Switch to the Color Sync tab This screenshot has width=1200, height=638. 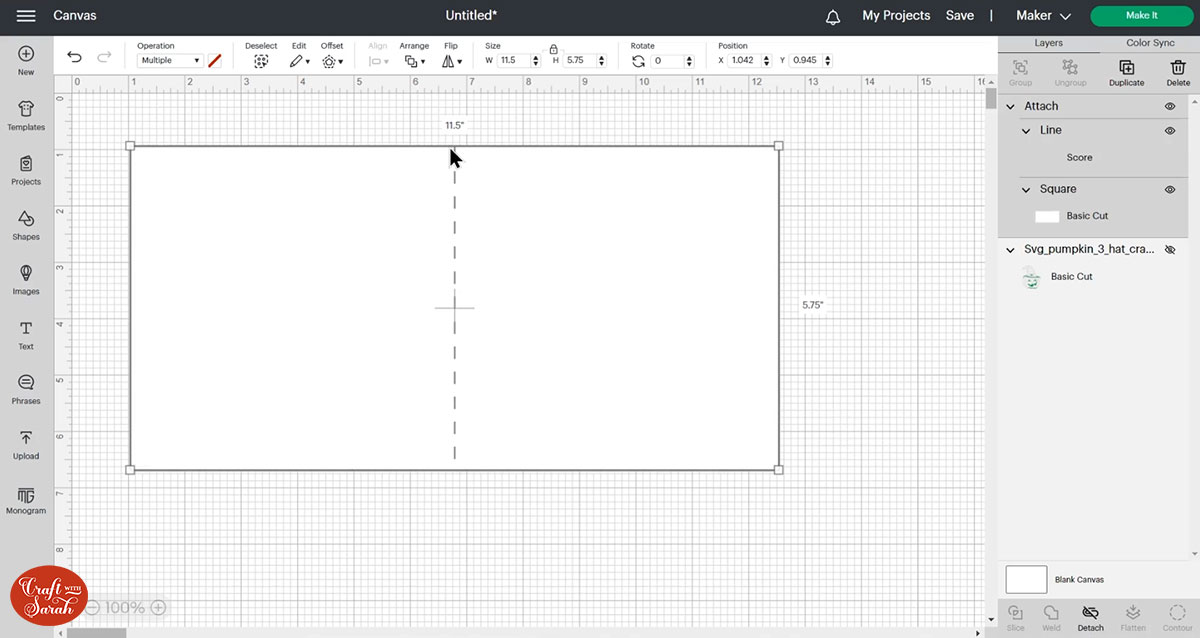1150,43
